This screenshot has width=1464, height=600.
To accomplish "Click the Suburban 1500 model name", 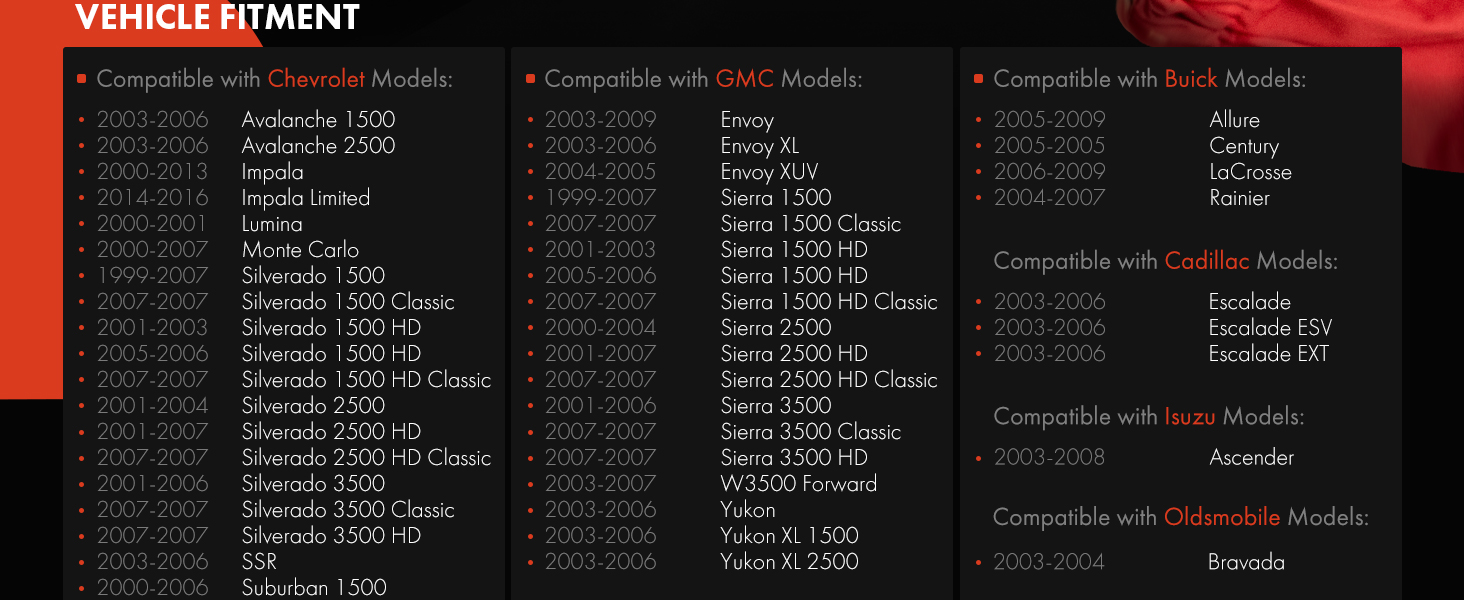I will (x=314, y=588).
